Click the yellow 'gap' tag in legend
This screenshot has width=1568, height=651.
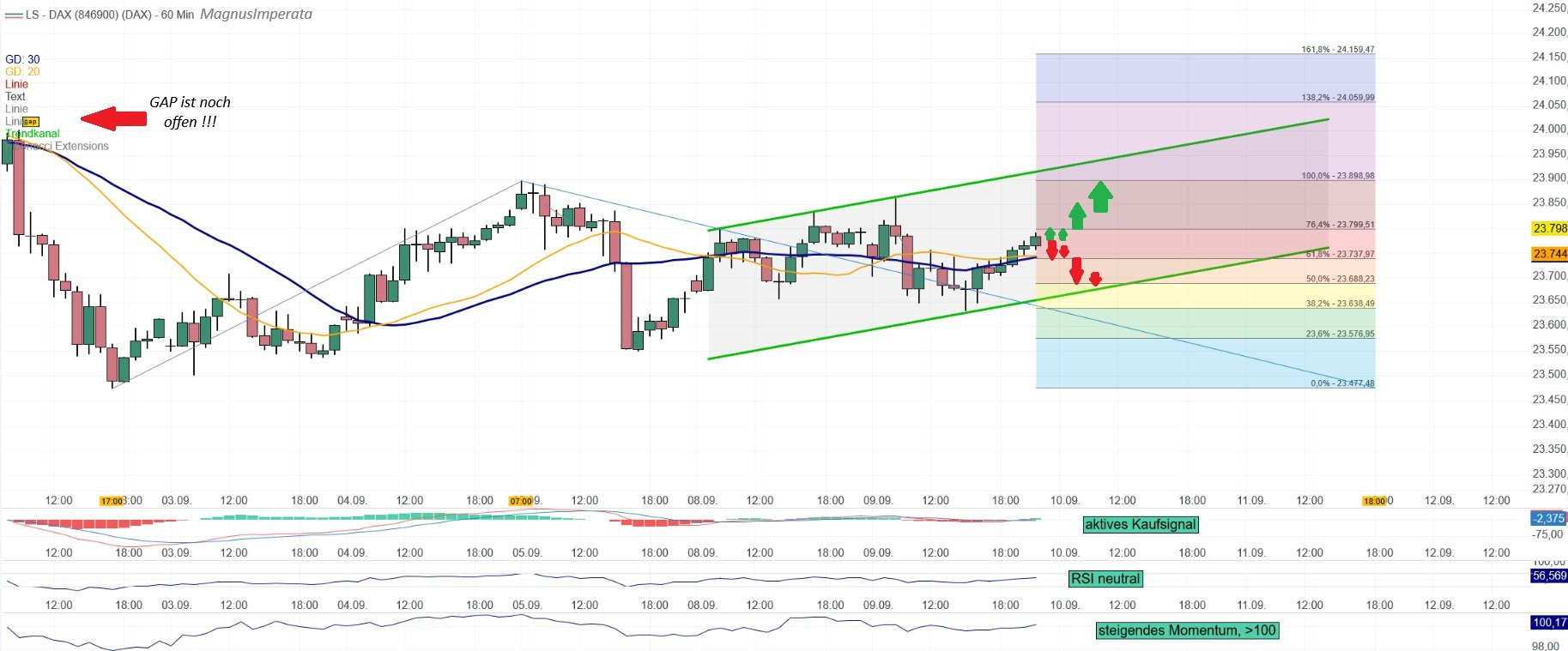coord(31,122)
